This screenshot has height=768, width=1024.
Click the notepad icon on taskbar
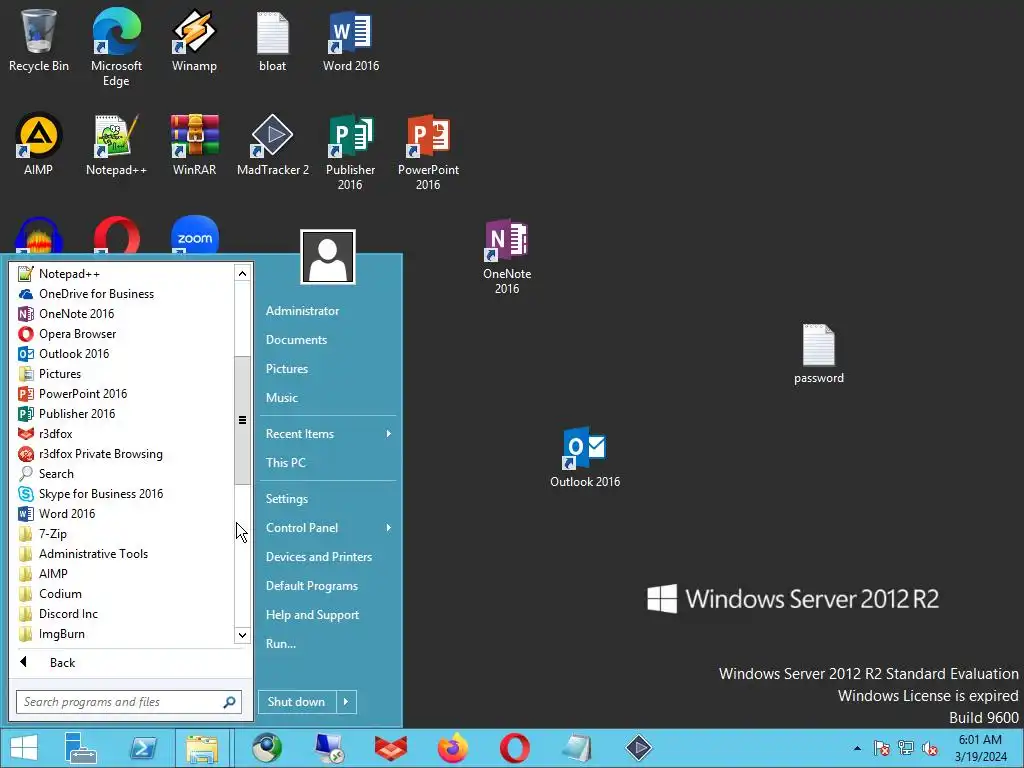[577, 748]
